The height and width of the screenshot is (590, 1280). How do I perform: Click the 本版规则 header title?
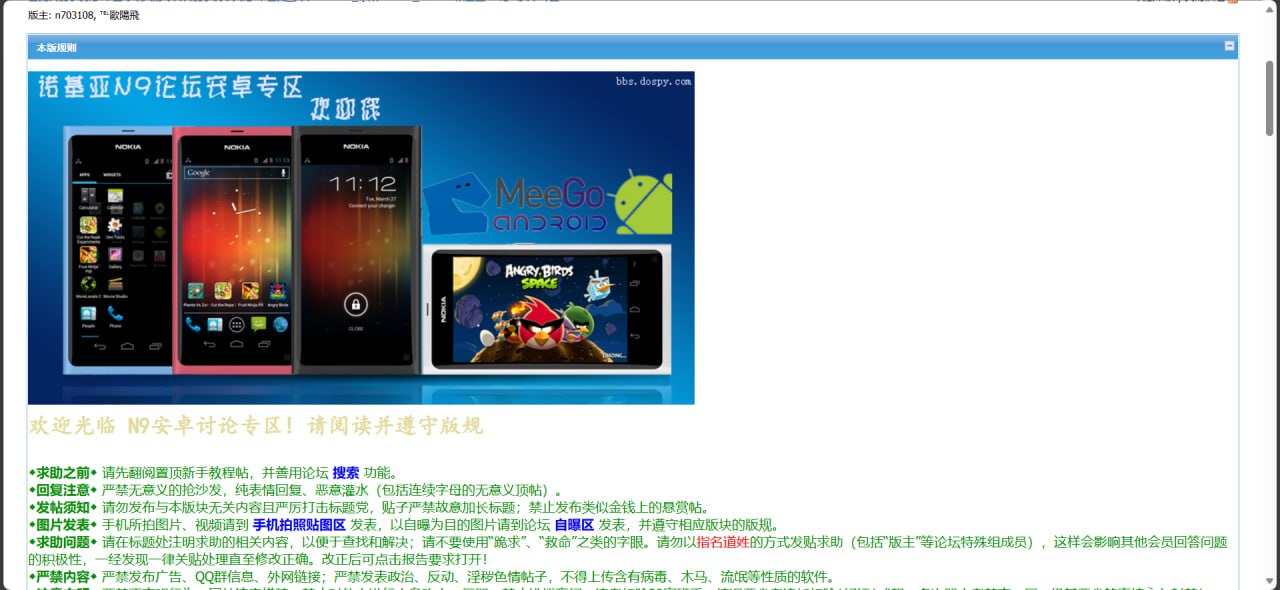point(56,47)
